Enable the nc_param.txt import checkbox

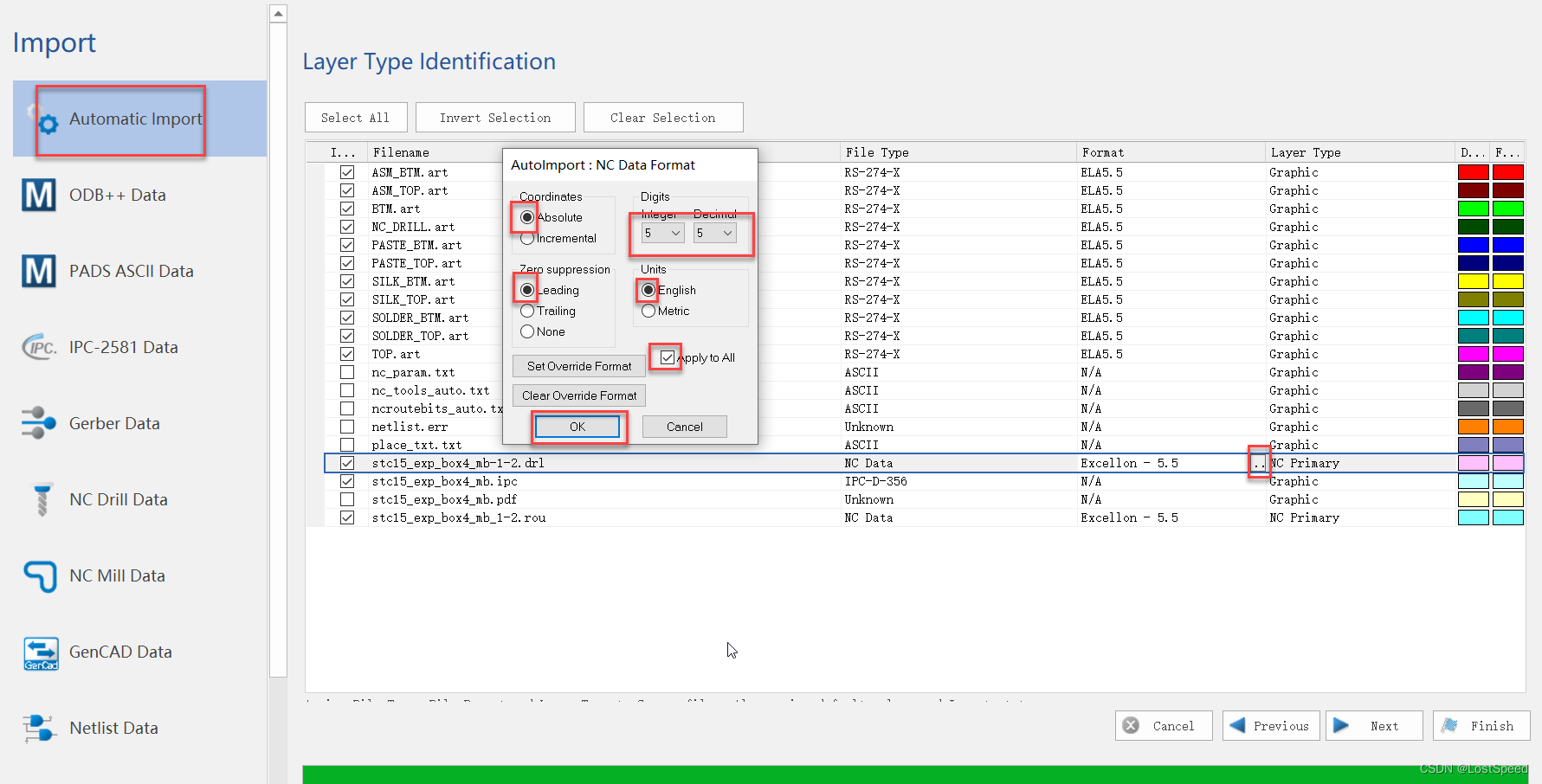pyautogui.click(x=347, y=372)
